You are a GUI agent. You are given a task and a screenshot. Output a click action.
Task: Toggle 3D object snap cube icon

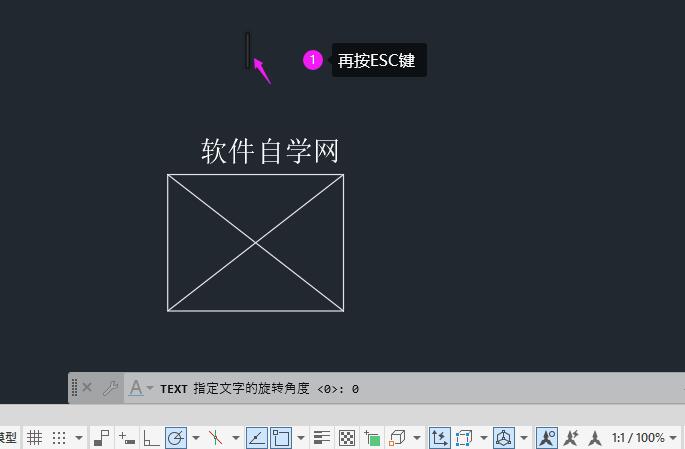tap(397, 437)
